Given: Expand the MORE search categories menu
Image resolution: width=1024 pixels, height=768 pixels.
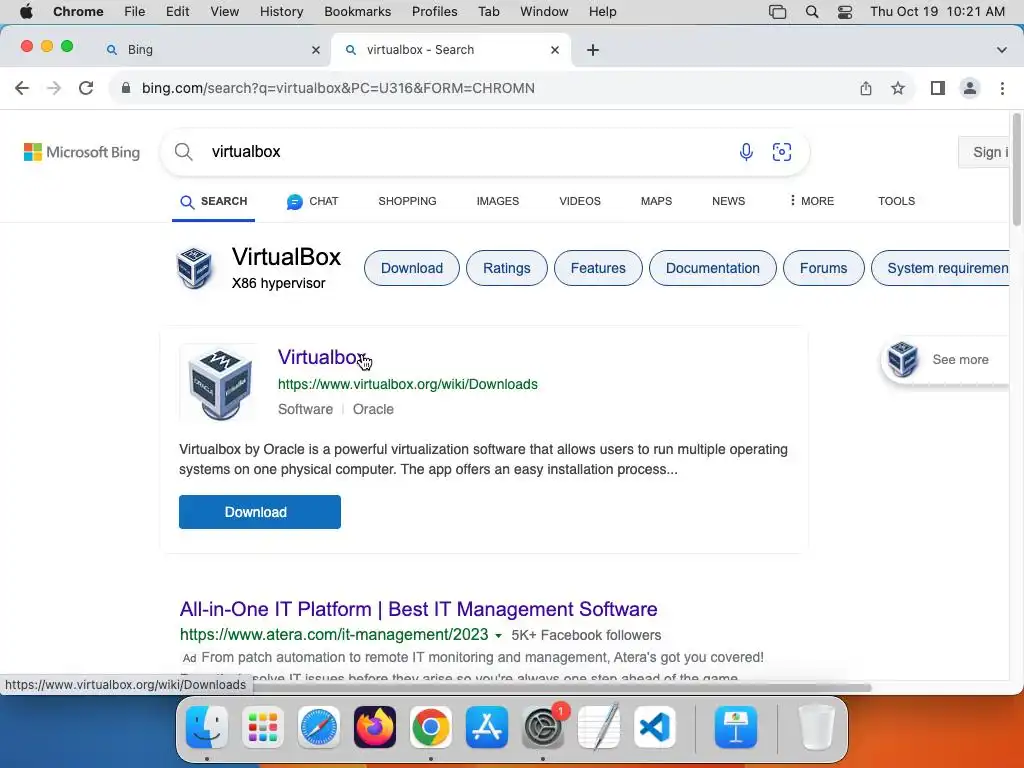Looking at the screenshot, I should pos(811,201).
